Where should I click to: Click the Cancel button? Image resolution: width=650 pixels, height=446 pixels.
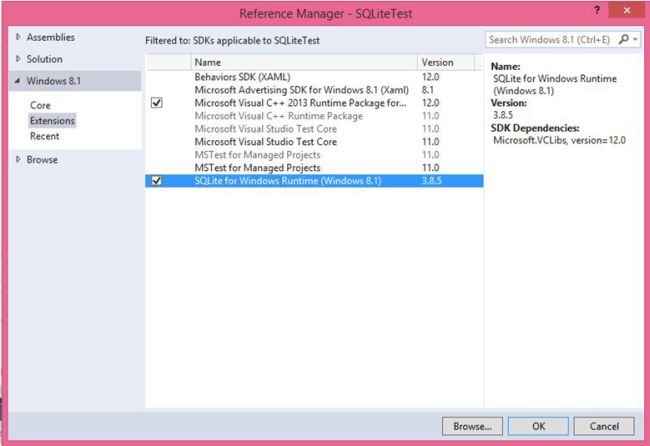(x=604, y=426)
